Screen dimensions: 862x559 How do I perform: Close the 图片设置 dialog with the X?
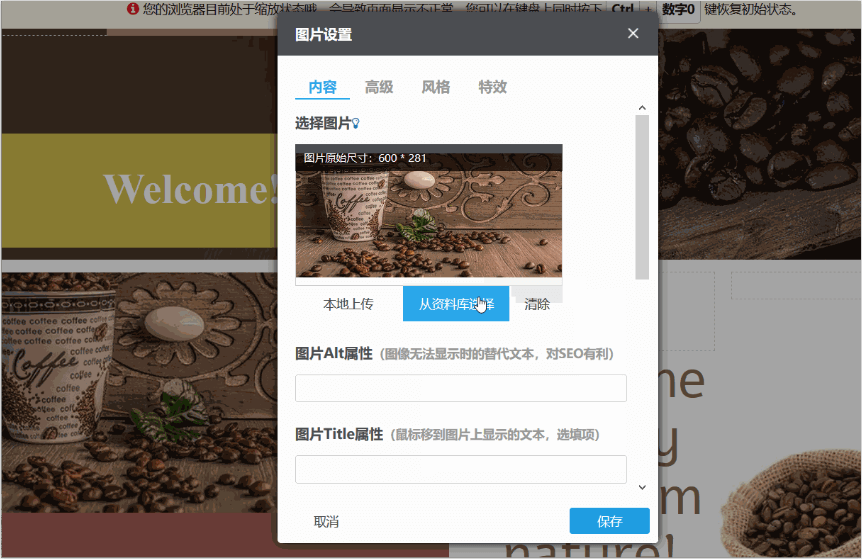633,34
